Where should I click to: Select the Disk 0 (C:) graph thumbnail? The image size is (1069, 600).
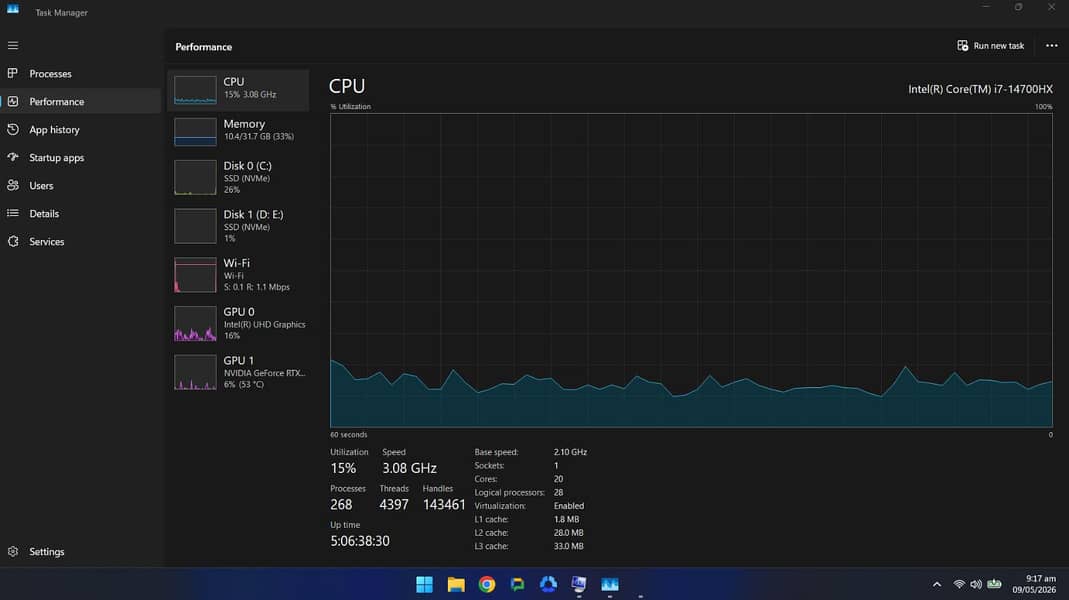[195, 177]
